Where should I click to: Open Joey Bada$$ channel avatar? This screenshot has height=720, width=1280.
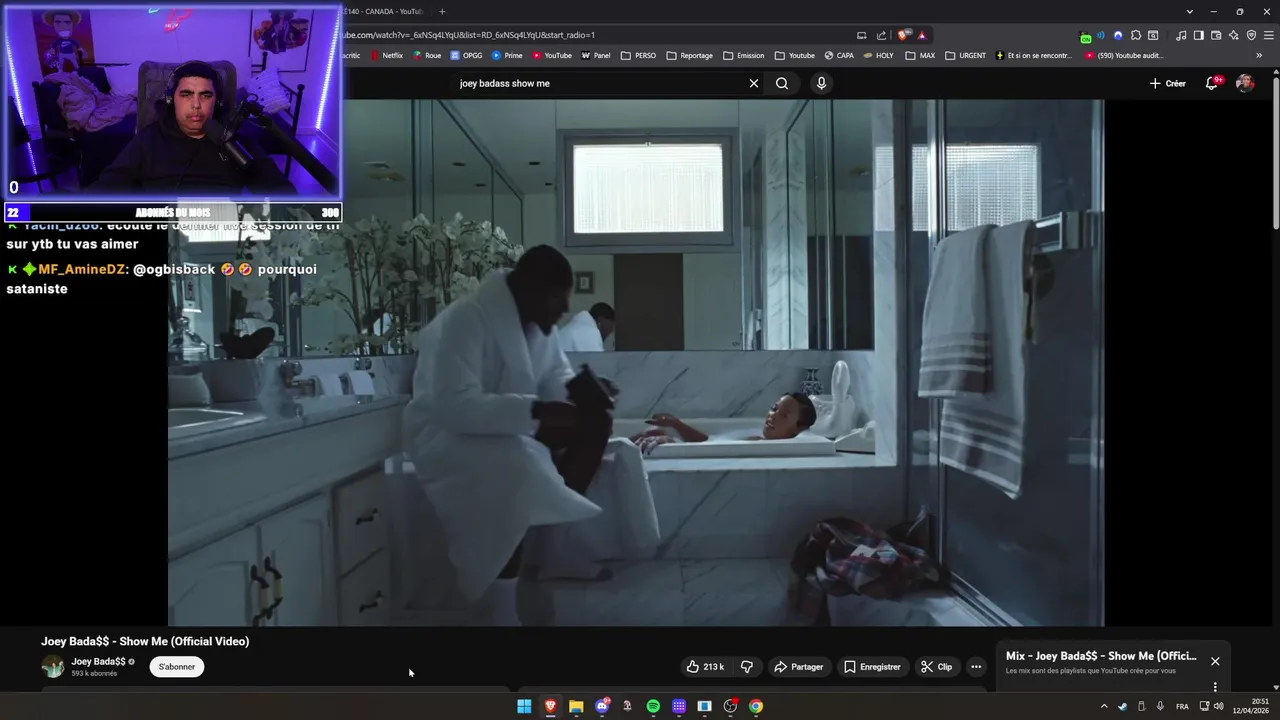[x=53, y=667]
